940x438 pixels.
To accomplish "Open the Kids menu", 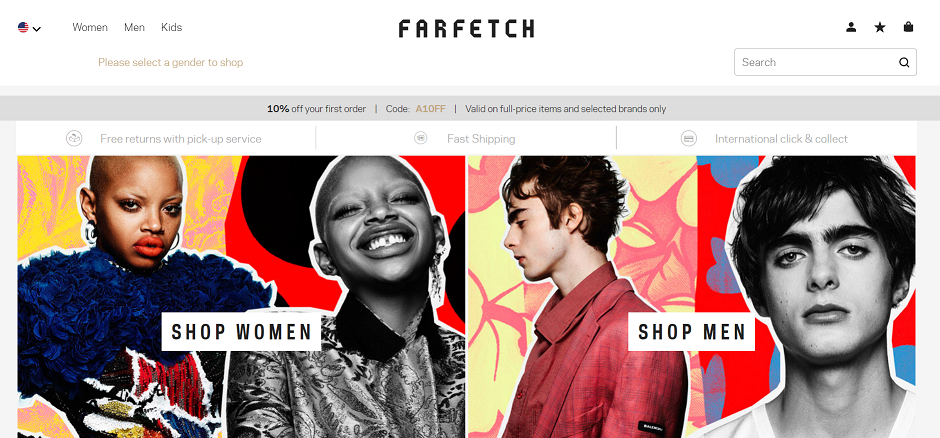I will click(171, 27).
